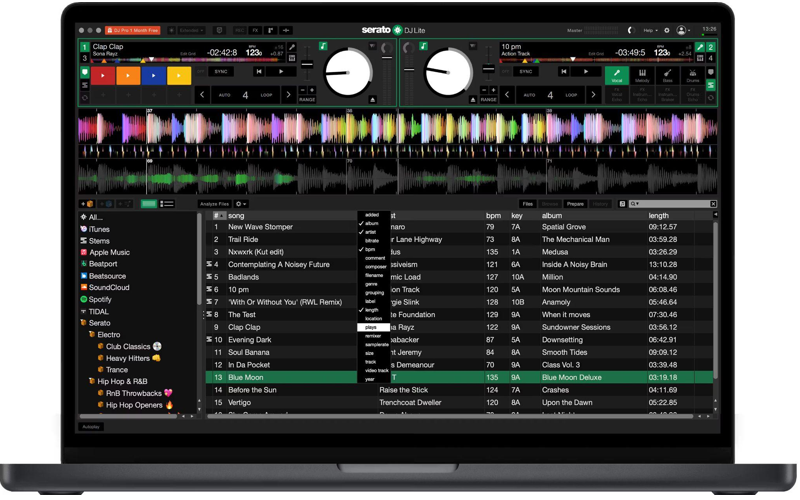Double auto loop length on deck 2

(593, 95)
